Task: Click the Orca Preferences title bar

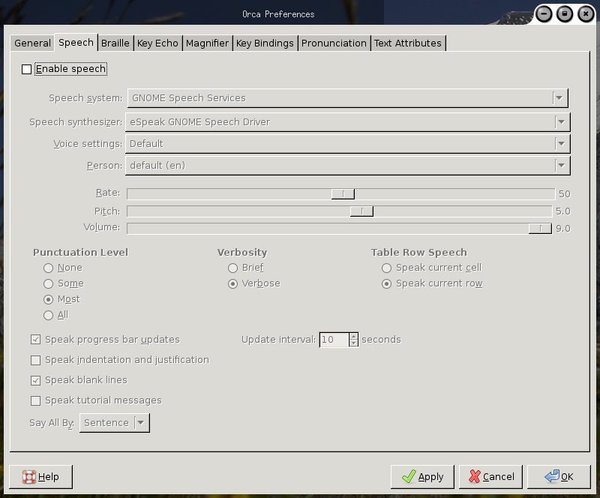Action: [x=278, y=14]
